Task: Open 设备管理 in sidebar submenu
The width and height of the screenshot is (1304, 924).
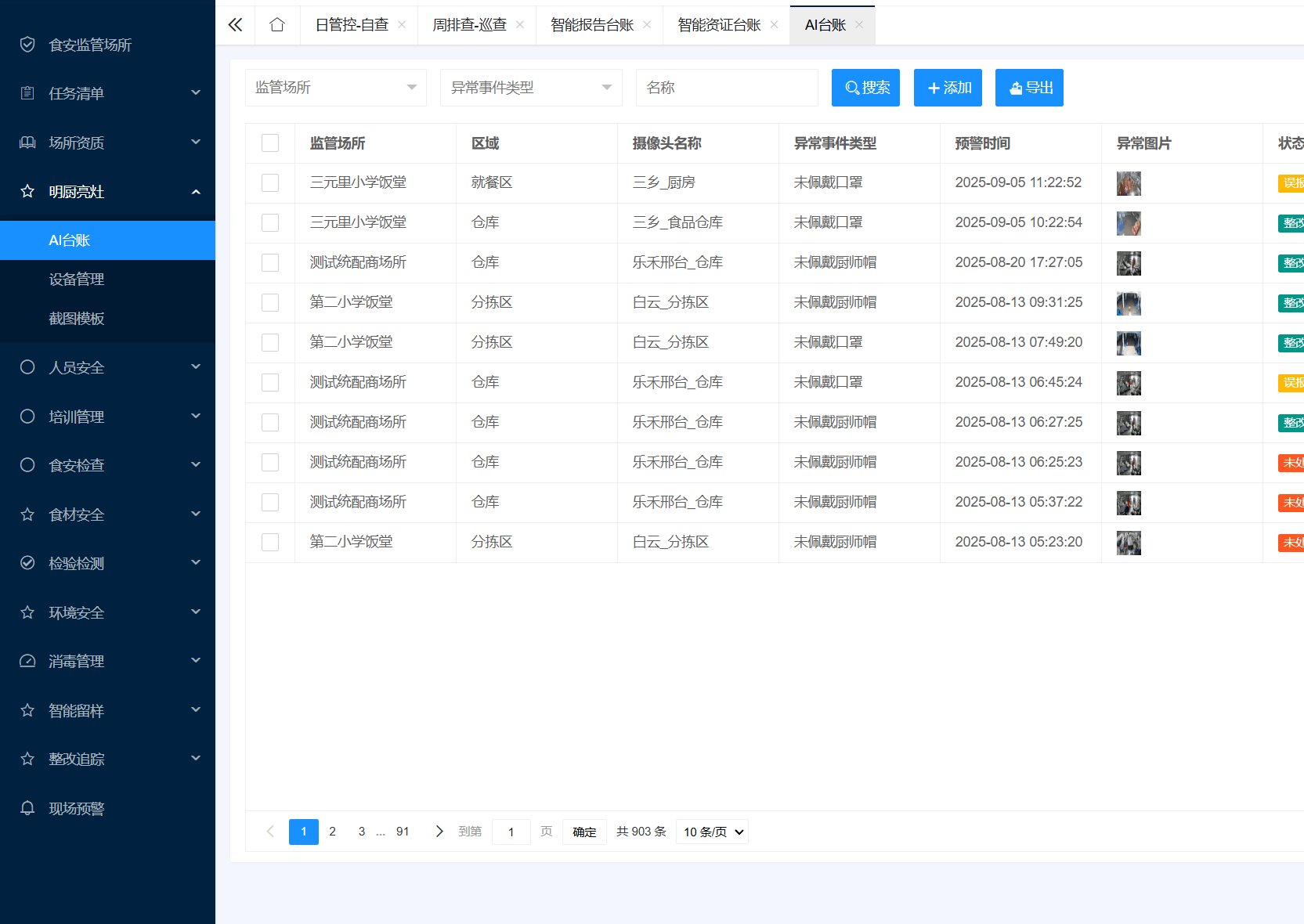Action: (x=77, y=280)
